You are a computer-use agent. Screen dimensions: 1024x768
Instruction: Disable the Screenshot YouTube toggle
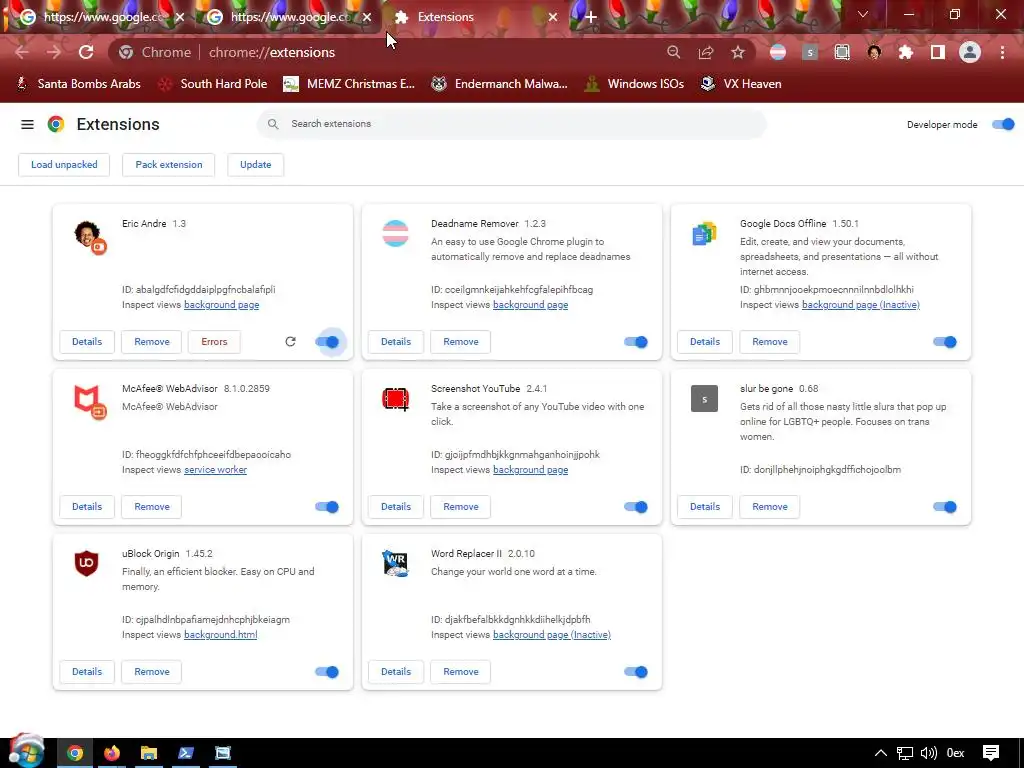pyautogui.click(x=635, y=507)
